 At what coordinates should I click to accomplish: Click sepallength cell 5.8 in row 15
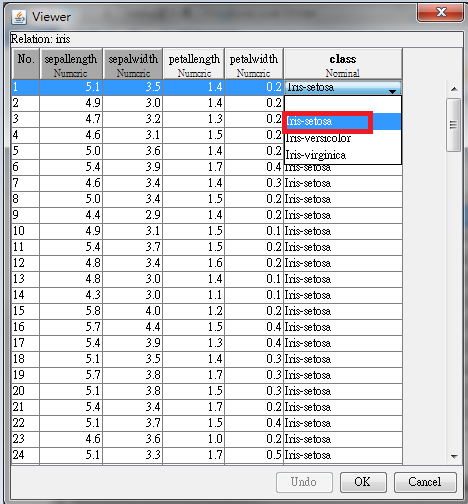coord(71,311)
